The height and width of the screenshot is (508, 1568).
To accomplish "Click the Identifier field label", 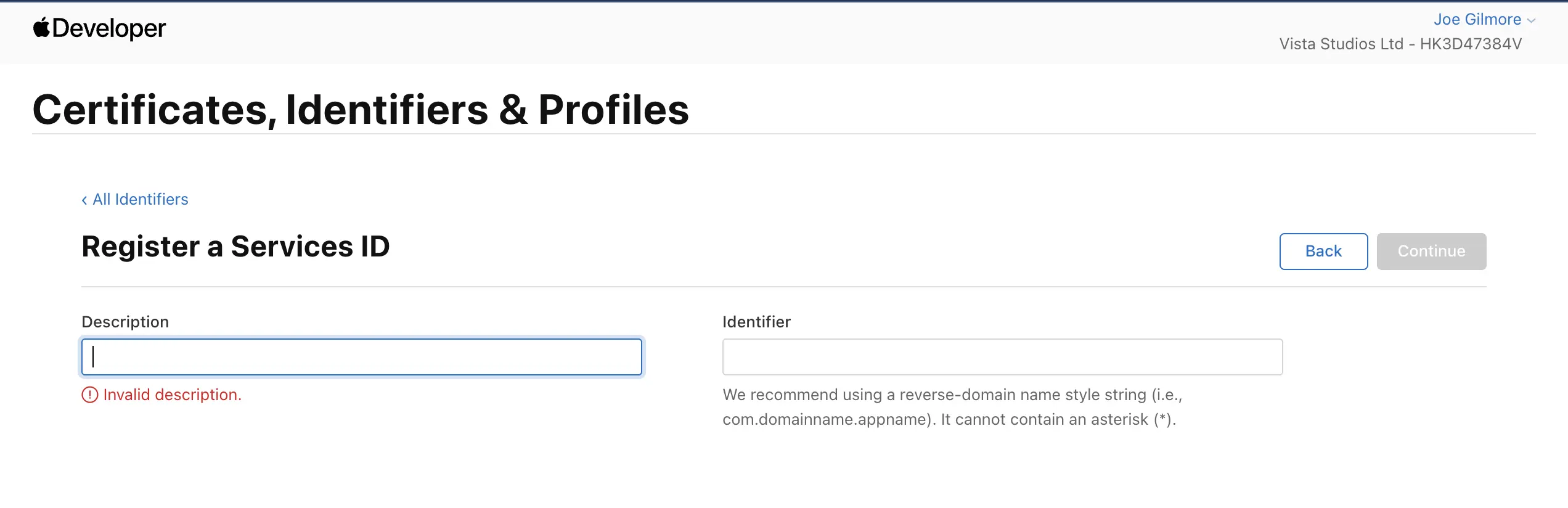I will (756, 322).
